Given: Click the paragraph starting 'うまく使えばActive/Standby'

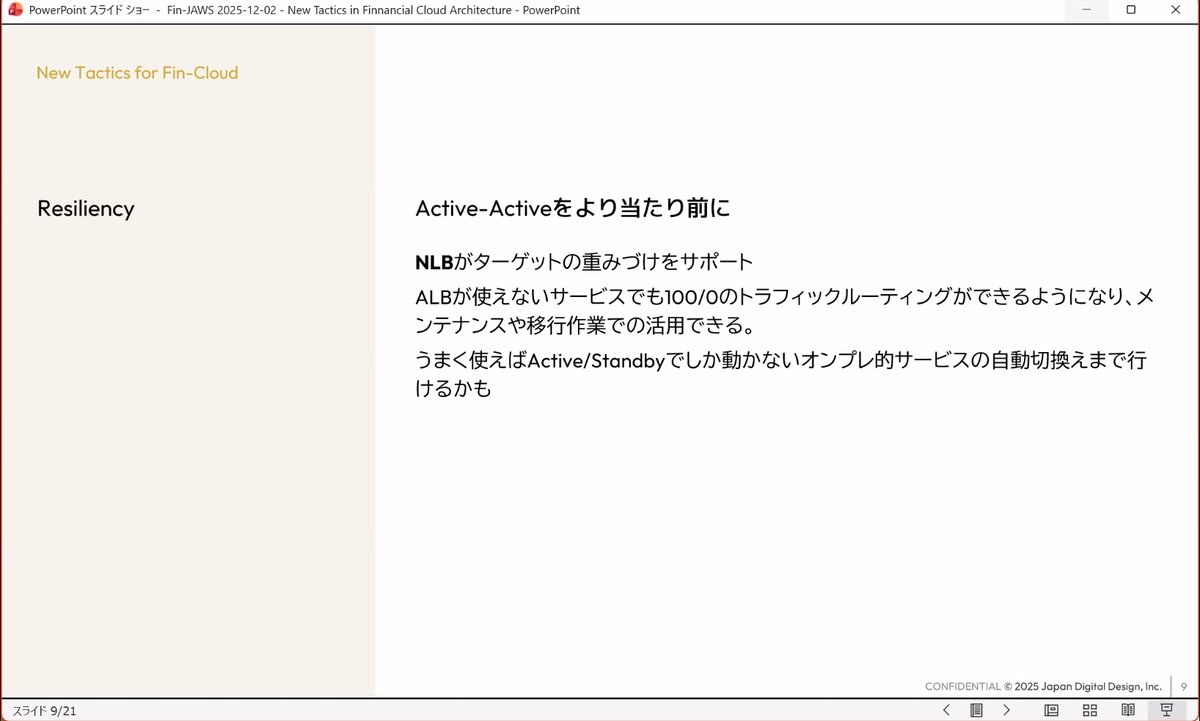Looking at the screenshot, I should [x=780, y=375].
